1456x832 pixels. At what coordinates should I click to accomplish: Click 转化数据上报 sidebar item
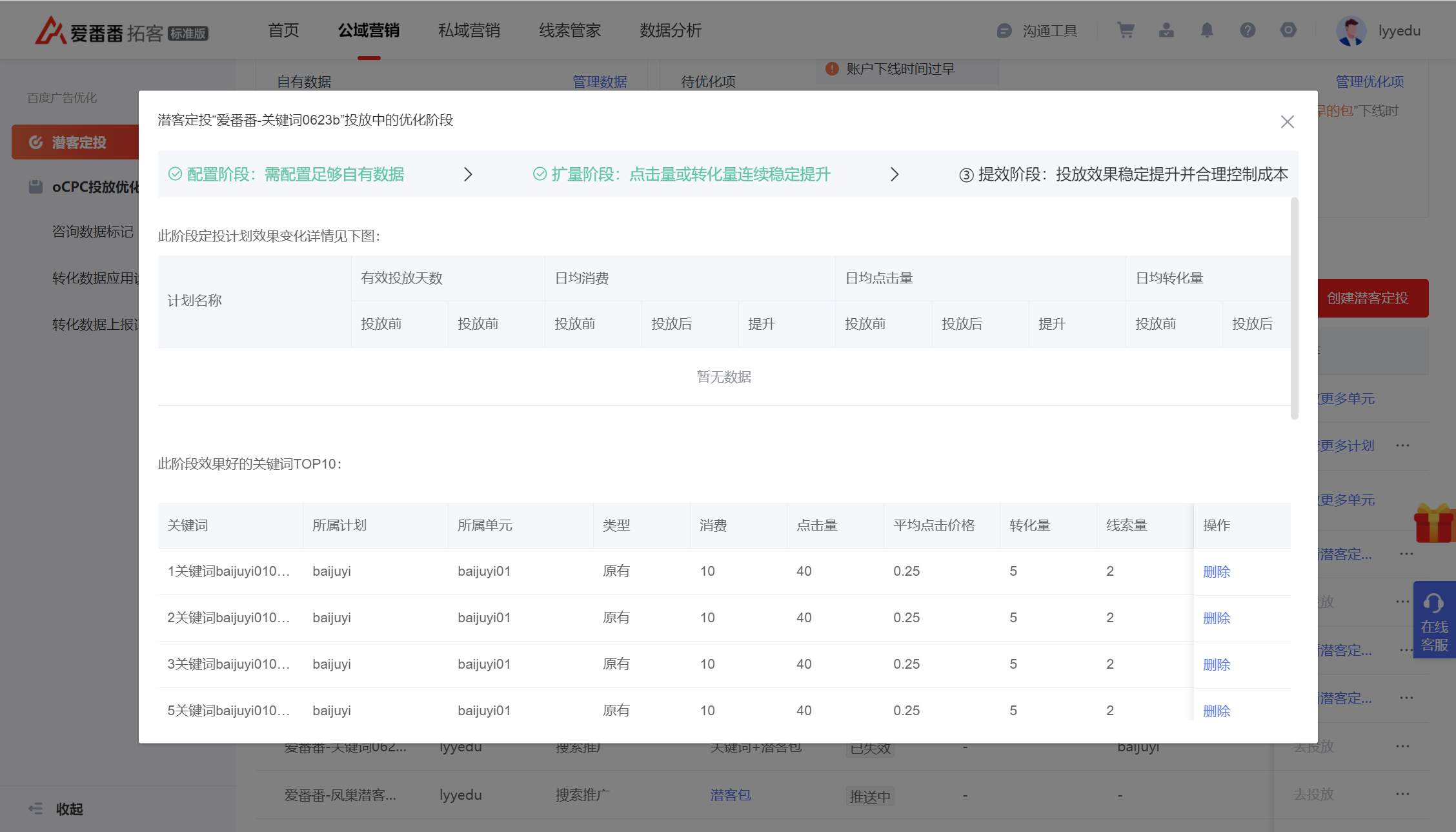(x=96, y=325)
